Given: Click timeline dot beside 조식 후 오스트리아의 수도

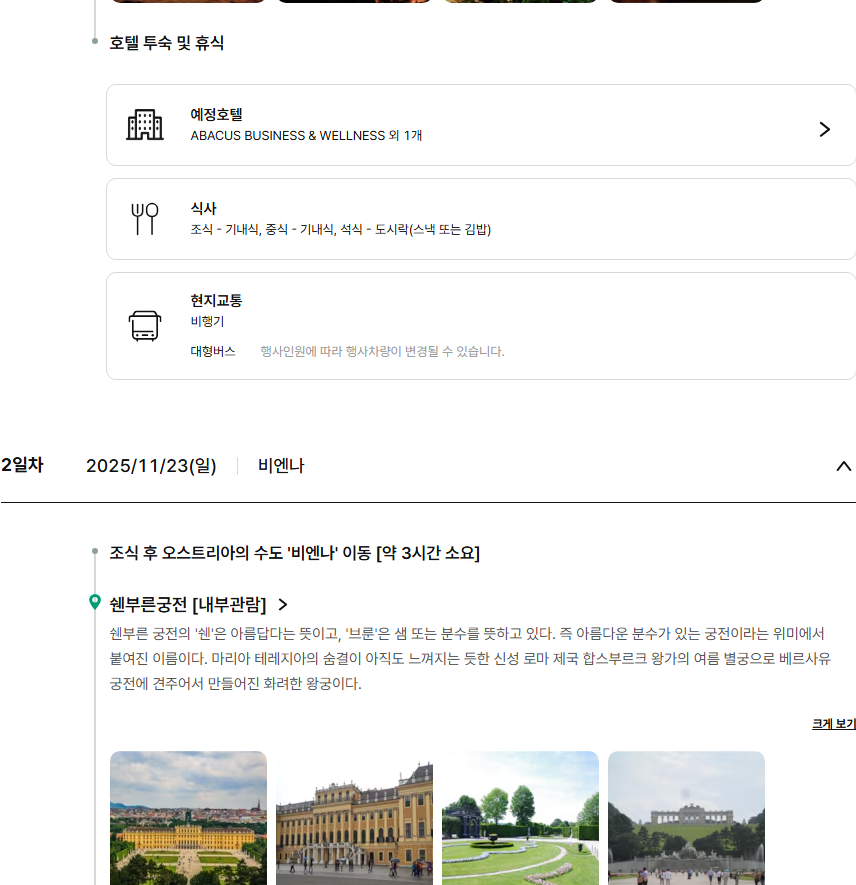Looking at the screenshot, I should click(95, 552).
